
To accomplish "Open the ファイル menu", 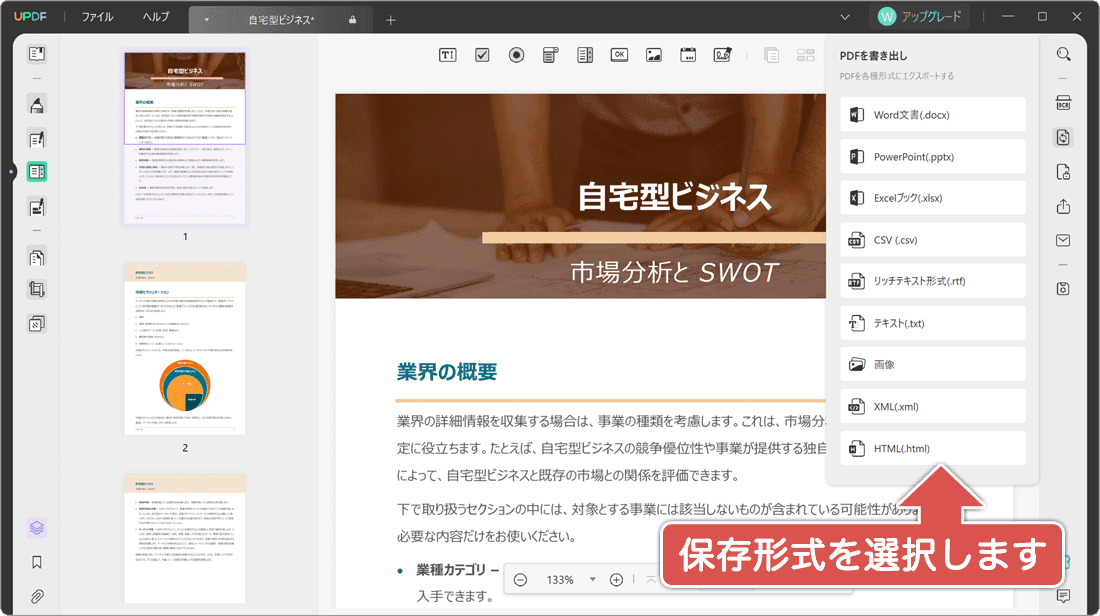I will pos(97,17).
